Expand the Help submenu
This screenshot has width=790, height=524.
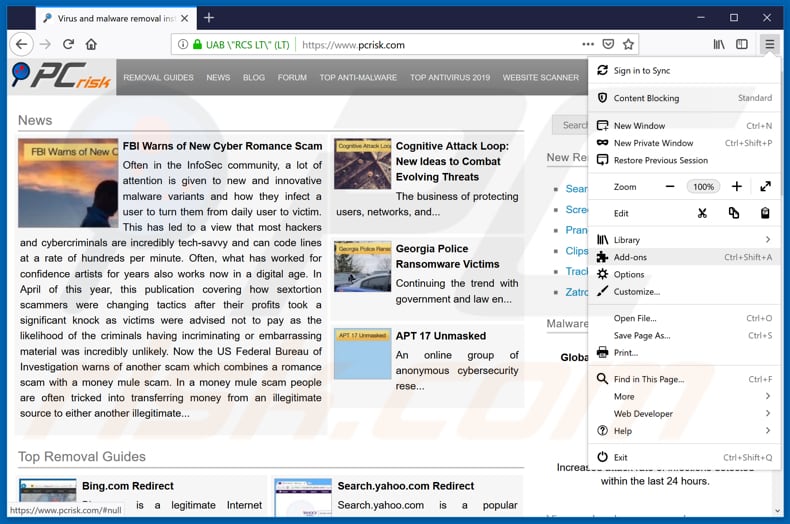(x=684, y=431)
